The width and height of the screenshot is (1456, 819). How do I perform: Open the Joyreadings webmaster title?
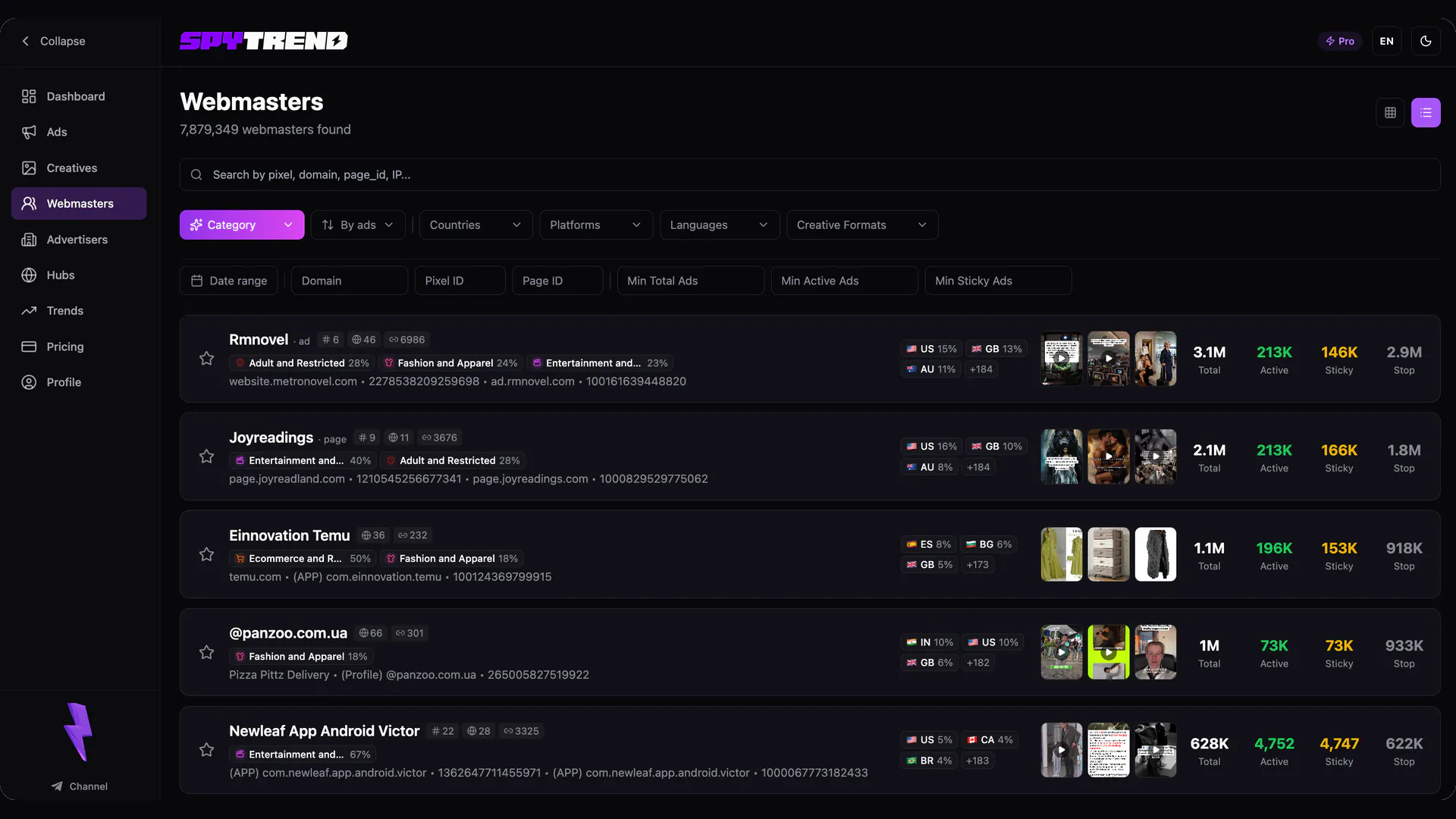click(271, 438)
